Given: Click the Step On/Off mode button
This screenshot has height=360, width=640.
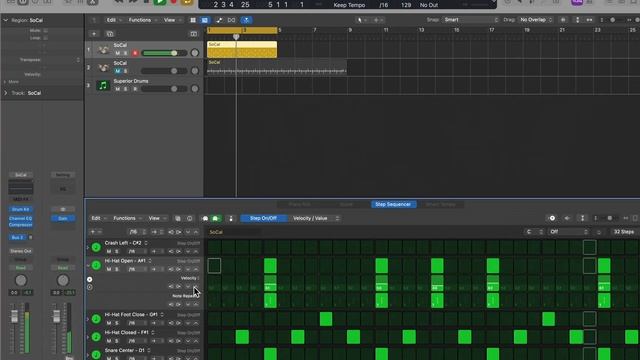Looking at the screenshot, I should (263, 218).
